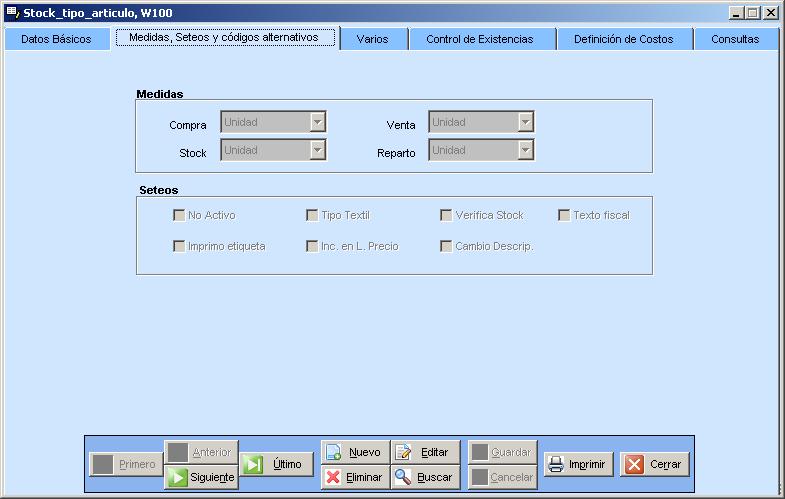Click the red X Eliminar icon

tap(334, 477)
